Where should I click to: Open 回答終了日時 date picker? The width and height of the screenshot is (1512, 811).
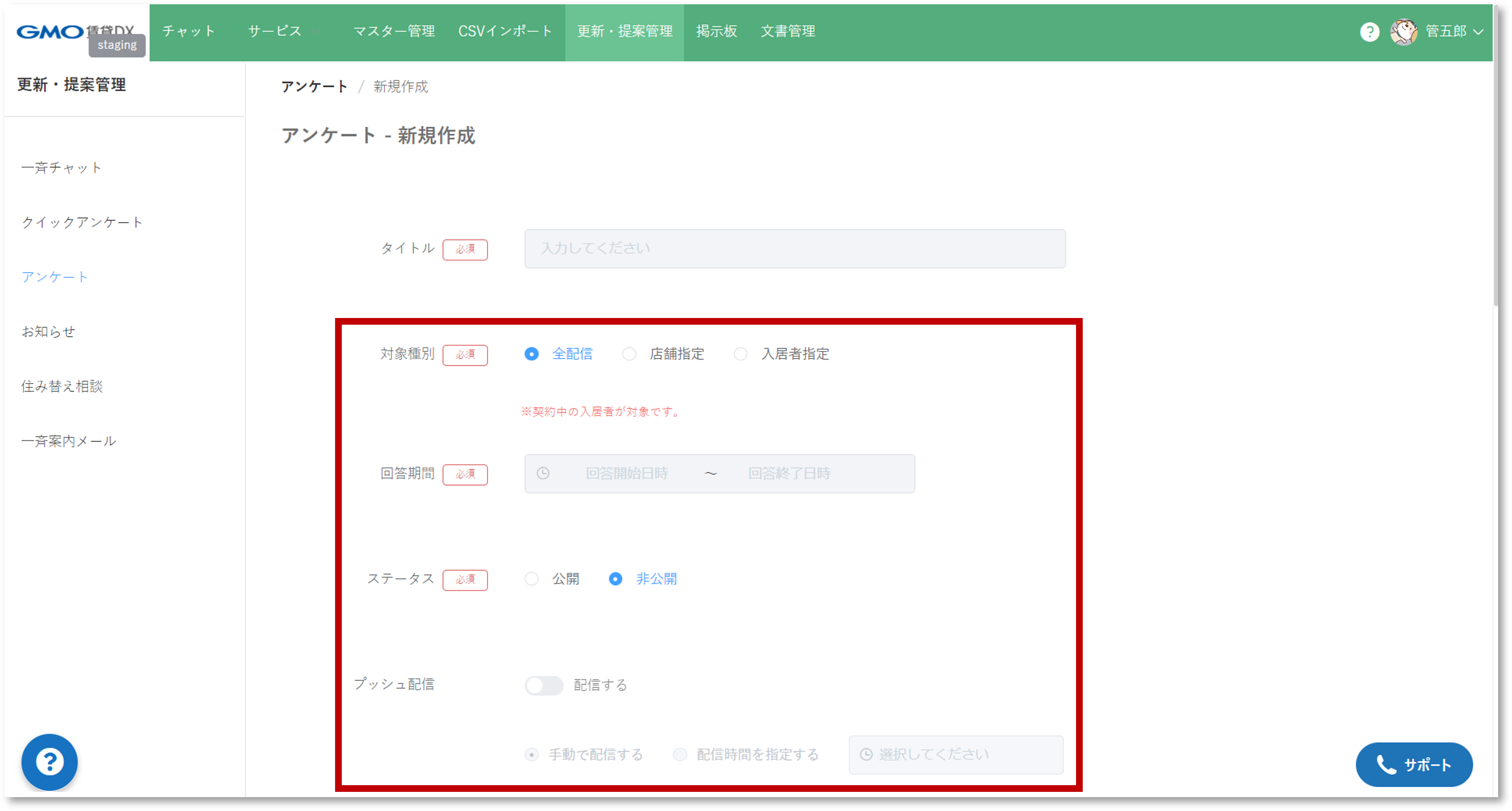[x=788, y=473]
